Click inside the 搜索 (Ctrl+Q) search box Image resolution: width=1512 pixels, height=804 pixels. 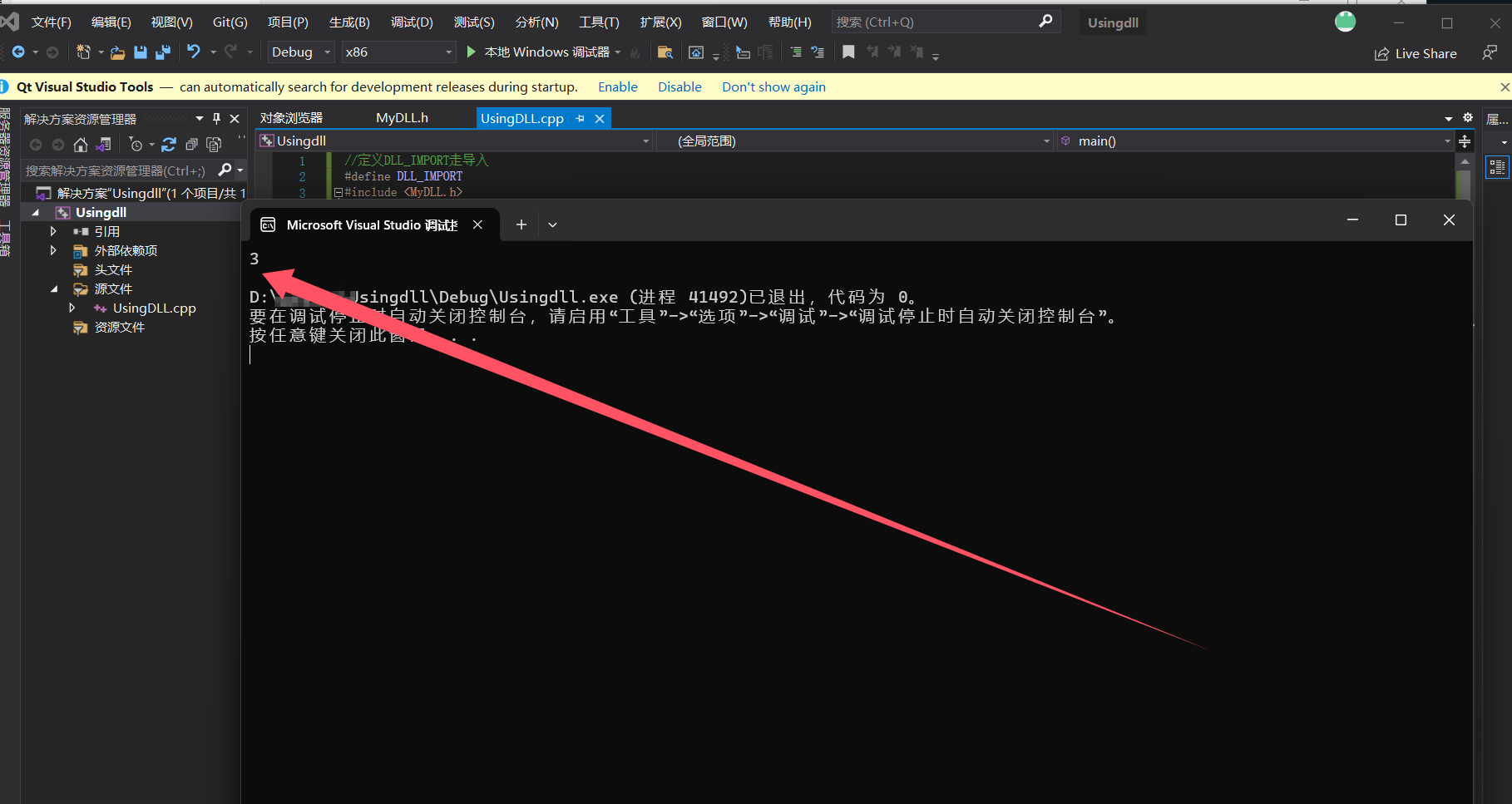click(x=931, y=22)
